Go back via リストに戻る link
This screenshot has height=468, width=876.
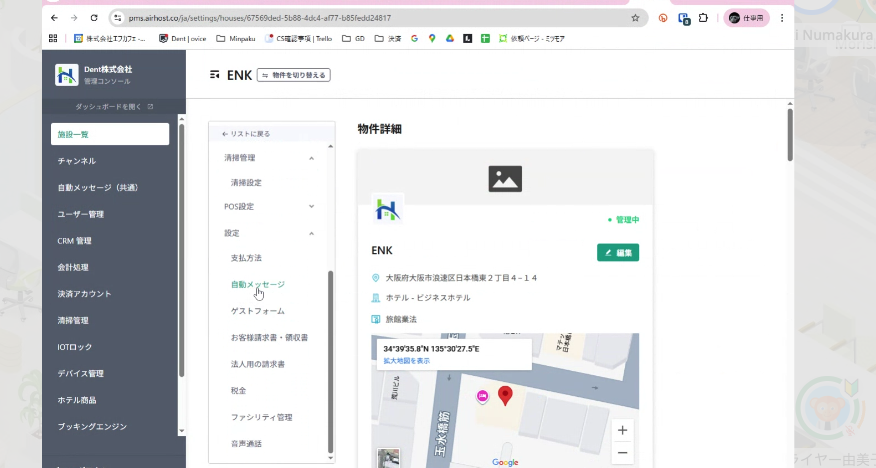[x=246, y=133]
